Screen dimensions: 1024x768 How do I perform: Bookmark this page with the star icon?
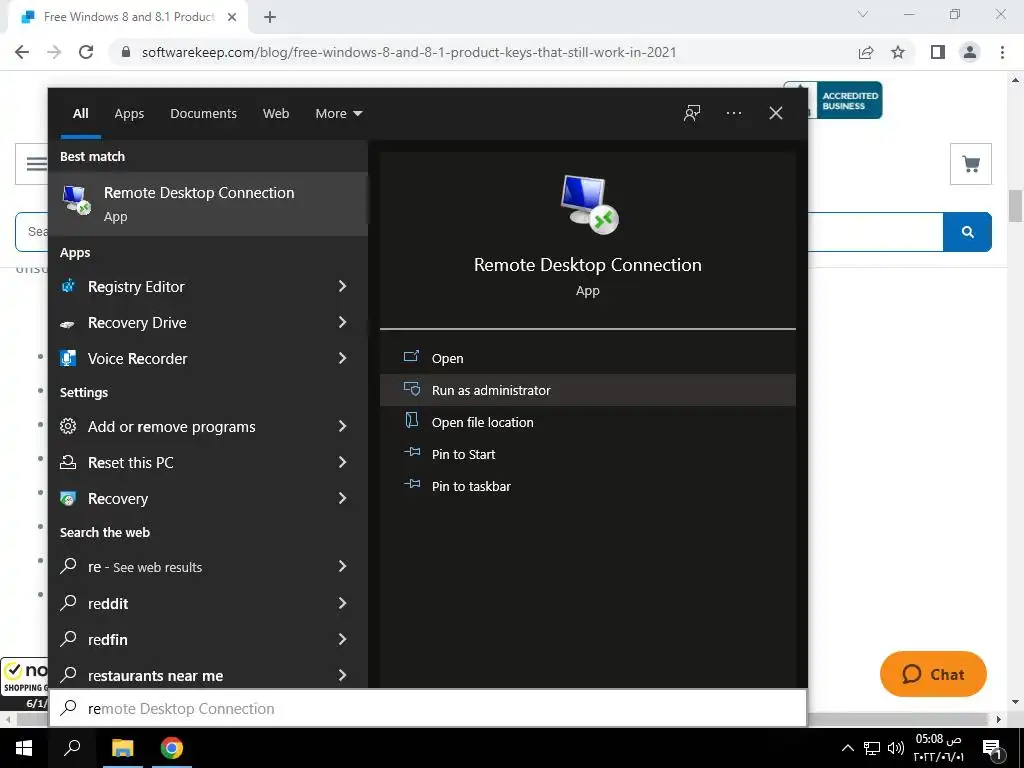(x=898, y=52)
